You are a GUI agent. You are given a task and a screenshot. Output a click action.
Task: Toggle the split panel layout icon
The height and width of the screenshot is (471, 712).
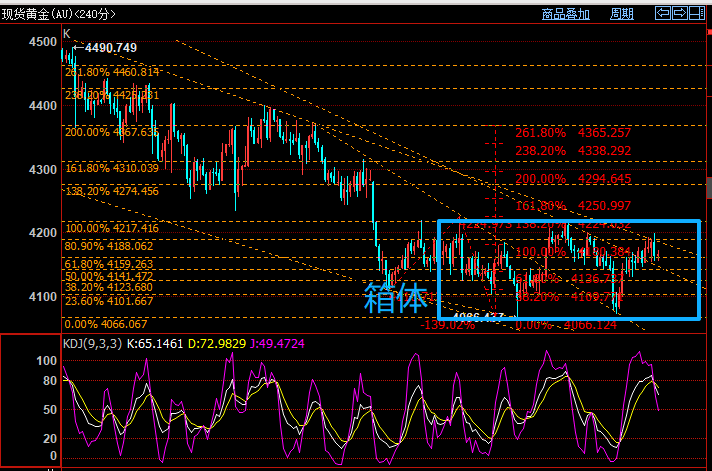[x=697, y=13]
